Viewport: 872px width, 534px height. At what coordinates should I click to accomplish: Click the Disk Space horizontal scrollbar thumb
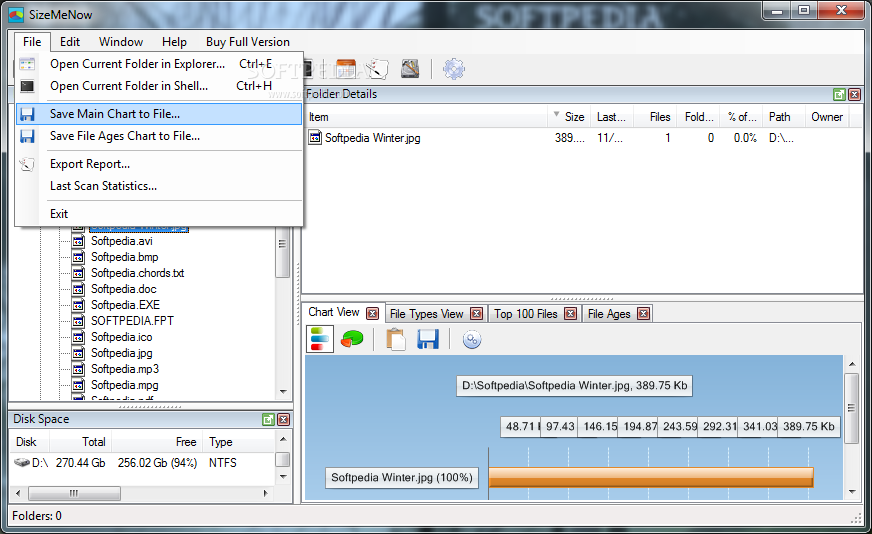pos(74,493)
